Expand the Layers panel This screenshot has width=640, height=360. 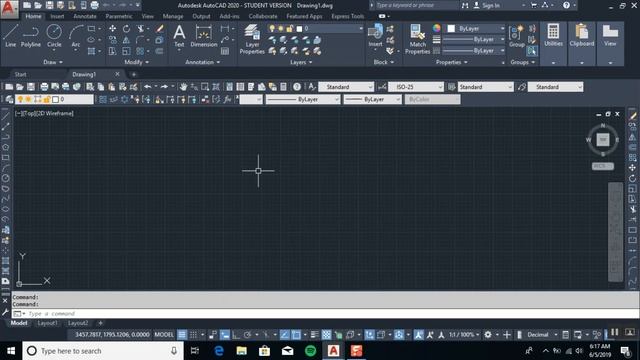pos(301,62)
